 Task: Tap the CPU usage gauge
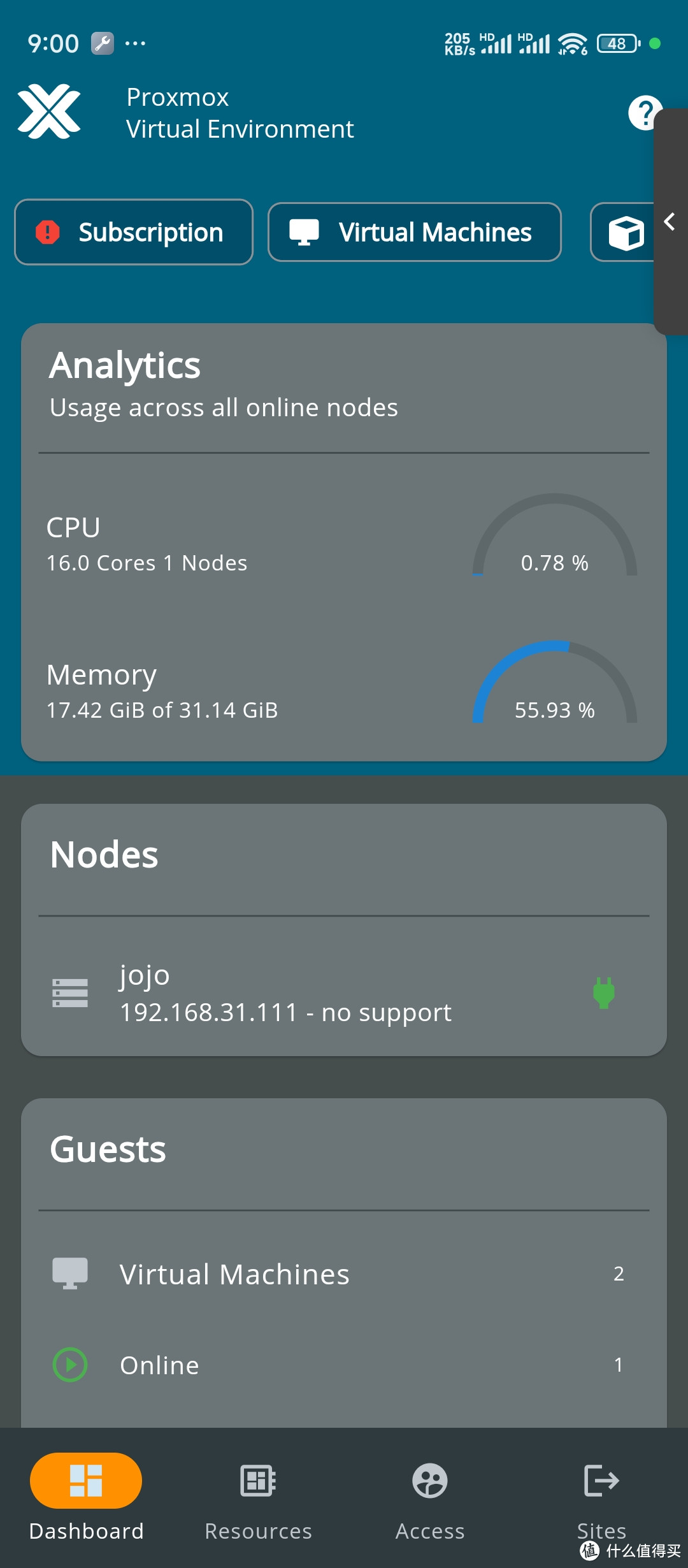coord(554,539)
